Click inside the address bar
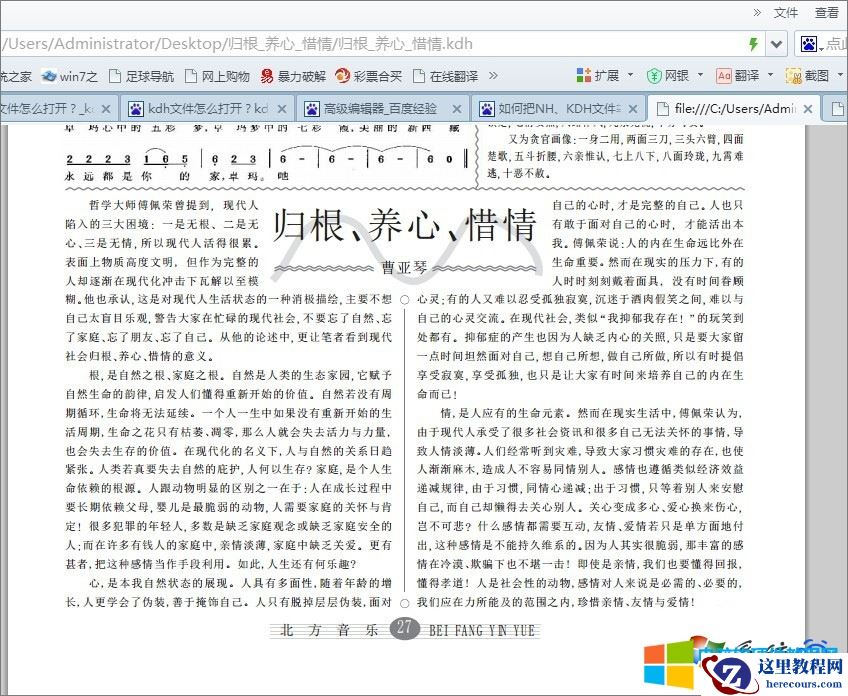The image size is (848, 696). pyautogui.click(x=350, y=44)
